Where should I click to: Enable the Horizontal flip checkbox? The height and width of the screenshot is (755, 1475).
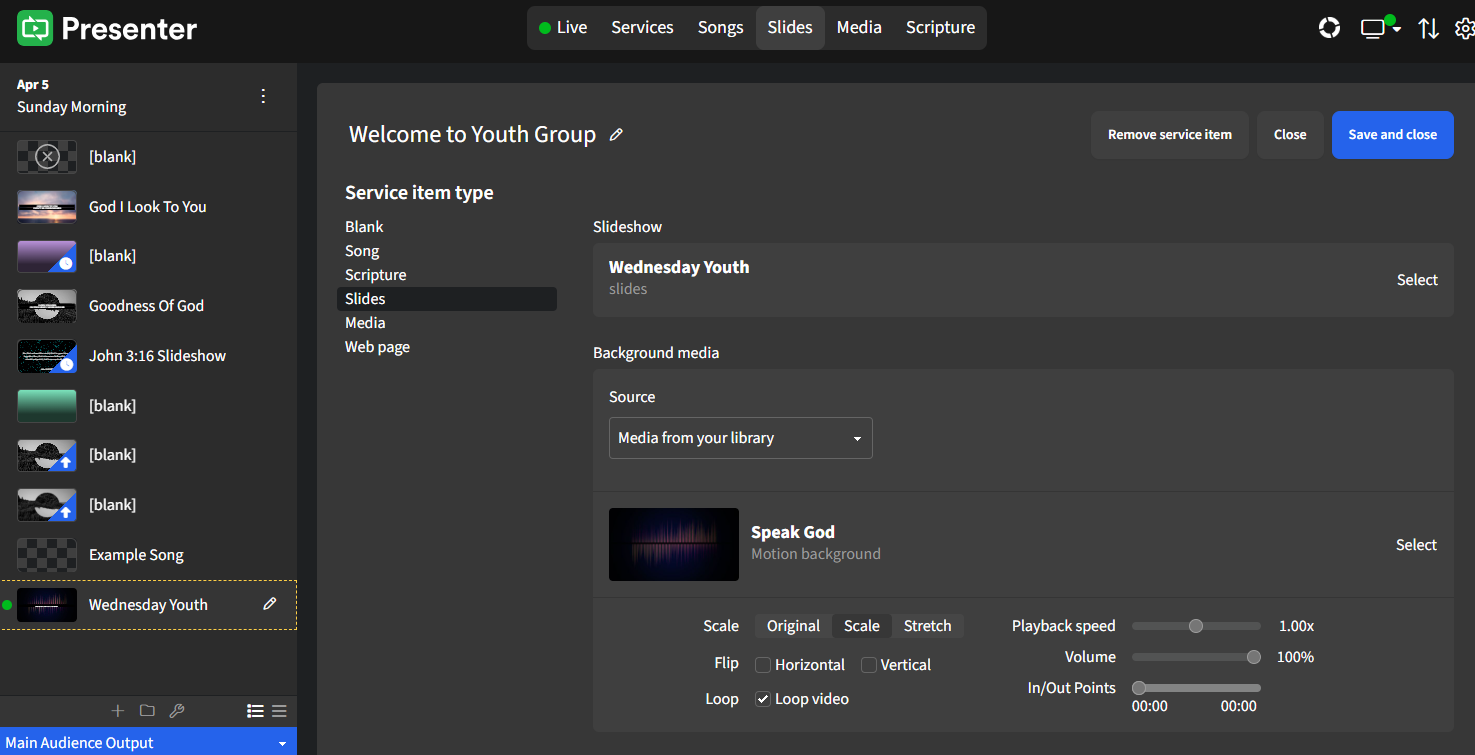point(763,665)
